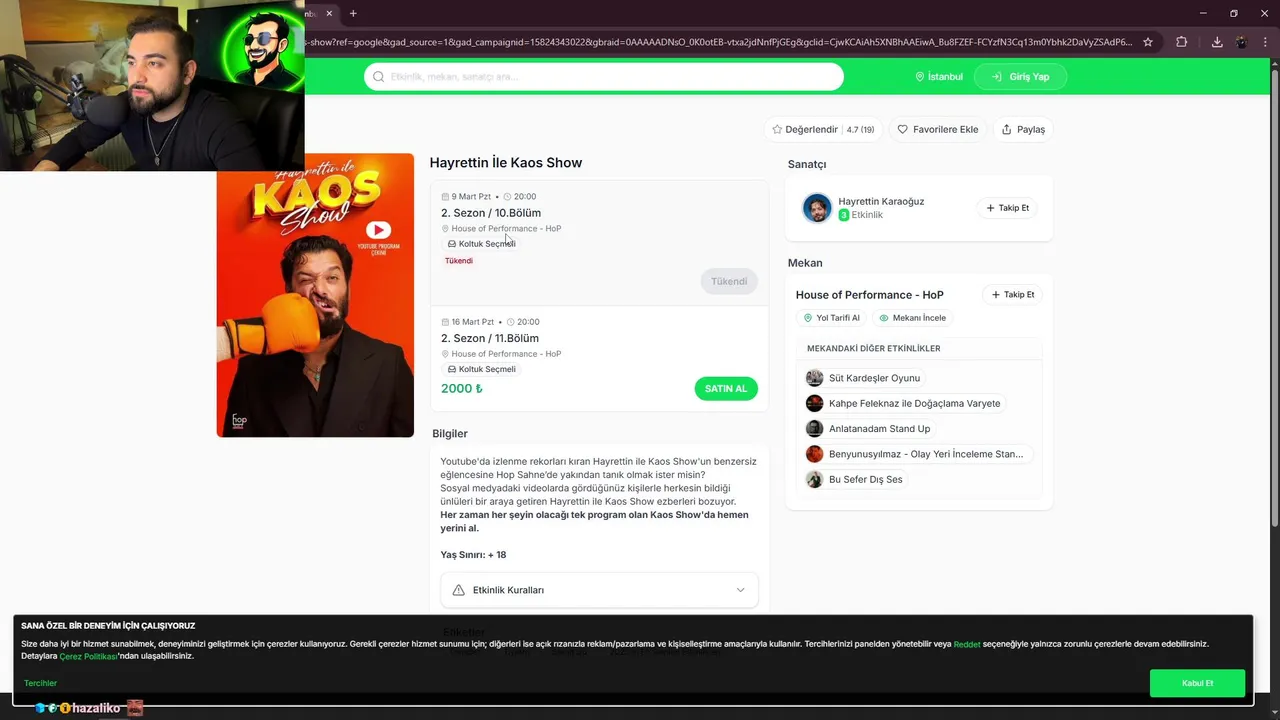Image resolution: width=1280 pixels, height=720 pixels.
Task: Focus the event search field
Action: tap(604, 77)
